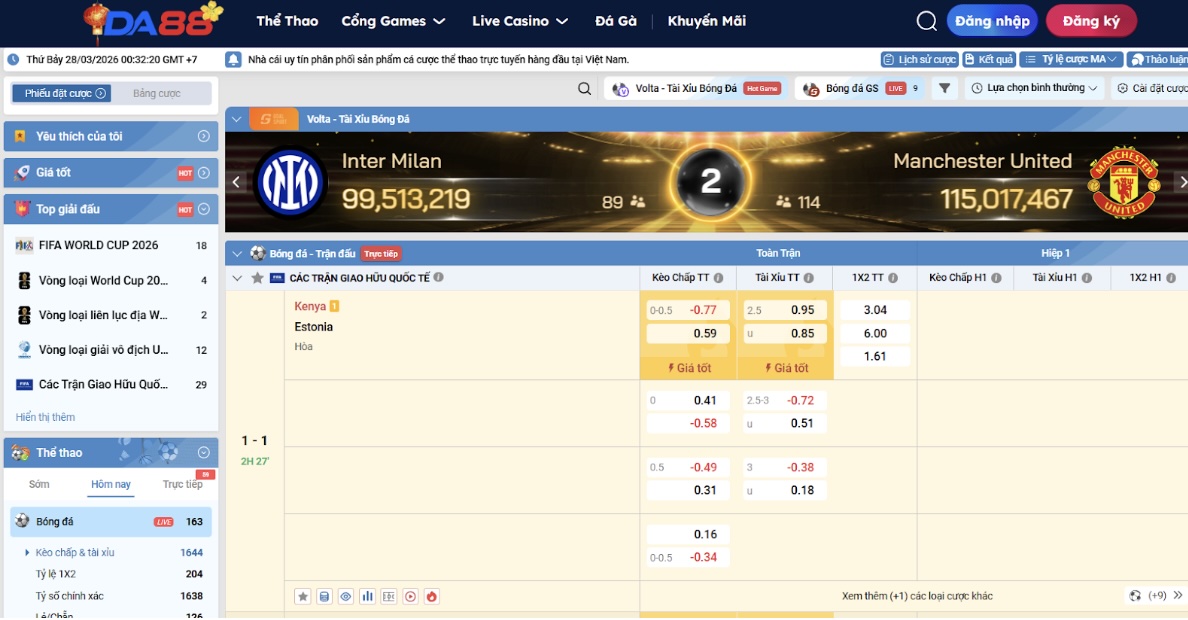Open Cài đặt cược settings
This screenshot has height=620, width=1188.
click(x=1151, y=89)
